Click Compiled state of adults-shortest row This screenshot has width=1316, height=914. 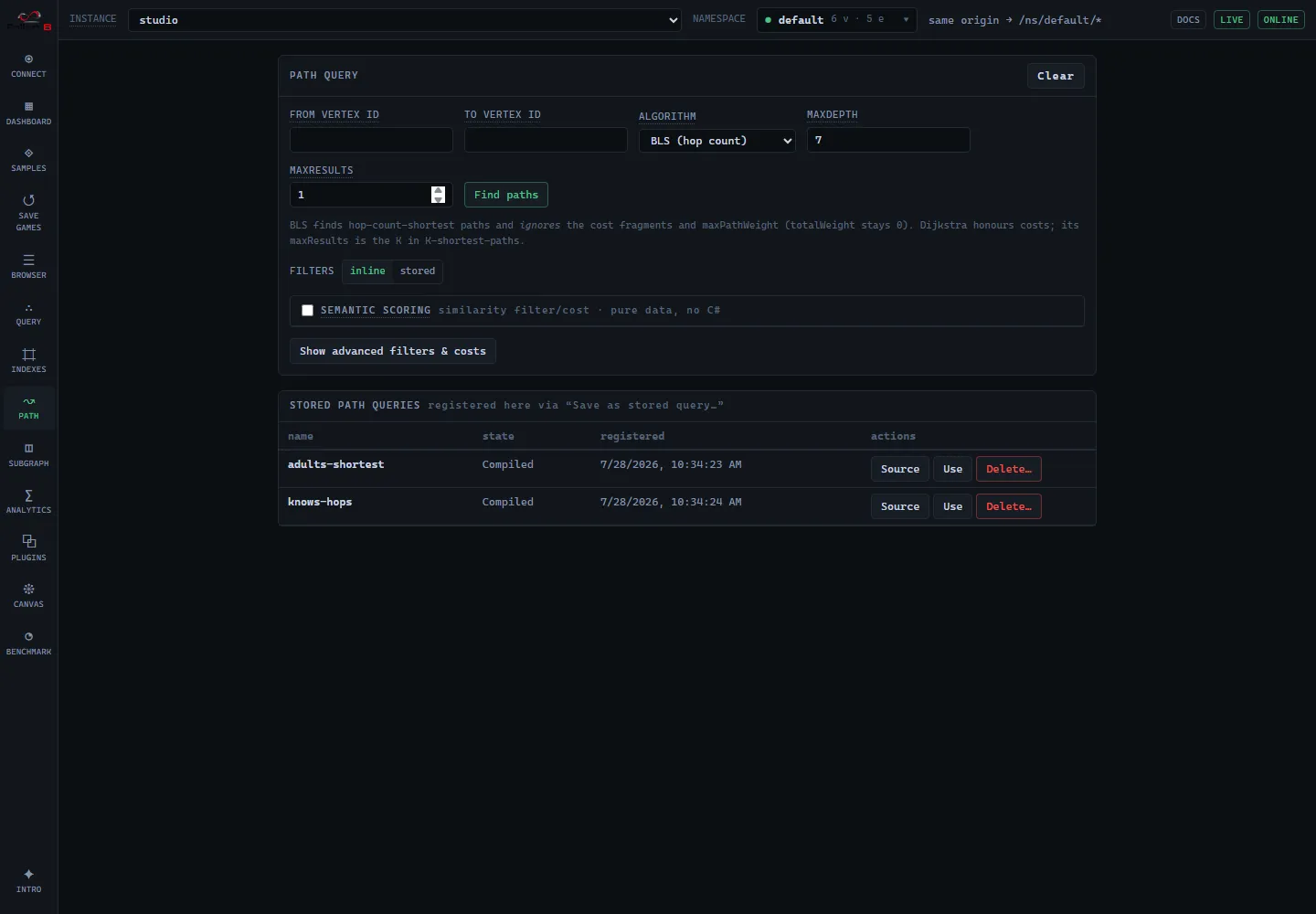pyautogui.click(x=508, y=465)
